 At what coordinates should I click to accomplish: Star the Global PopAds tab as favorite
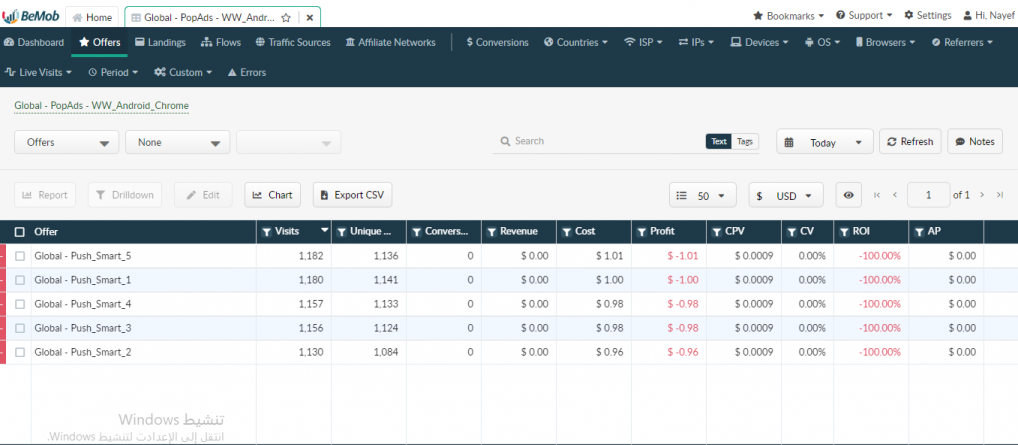pos(286,17)
